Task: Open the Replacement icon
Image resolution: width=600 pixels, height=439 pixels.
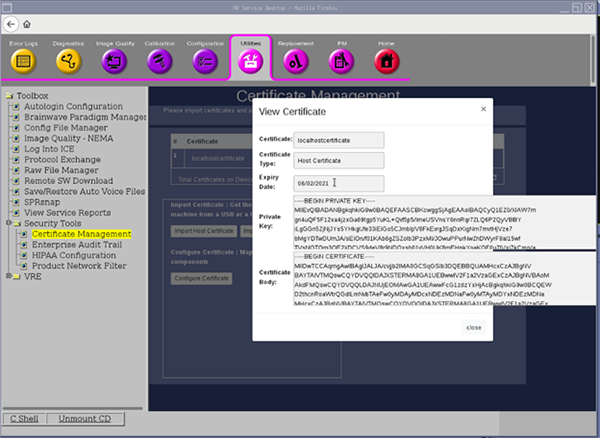Action: (295, 62)
